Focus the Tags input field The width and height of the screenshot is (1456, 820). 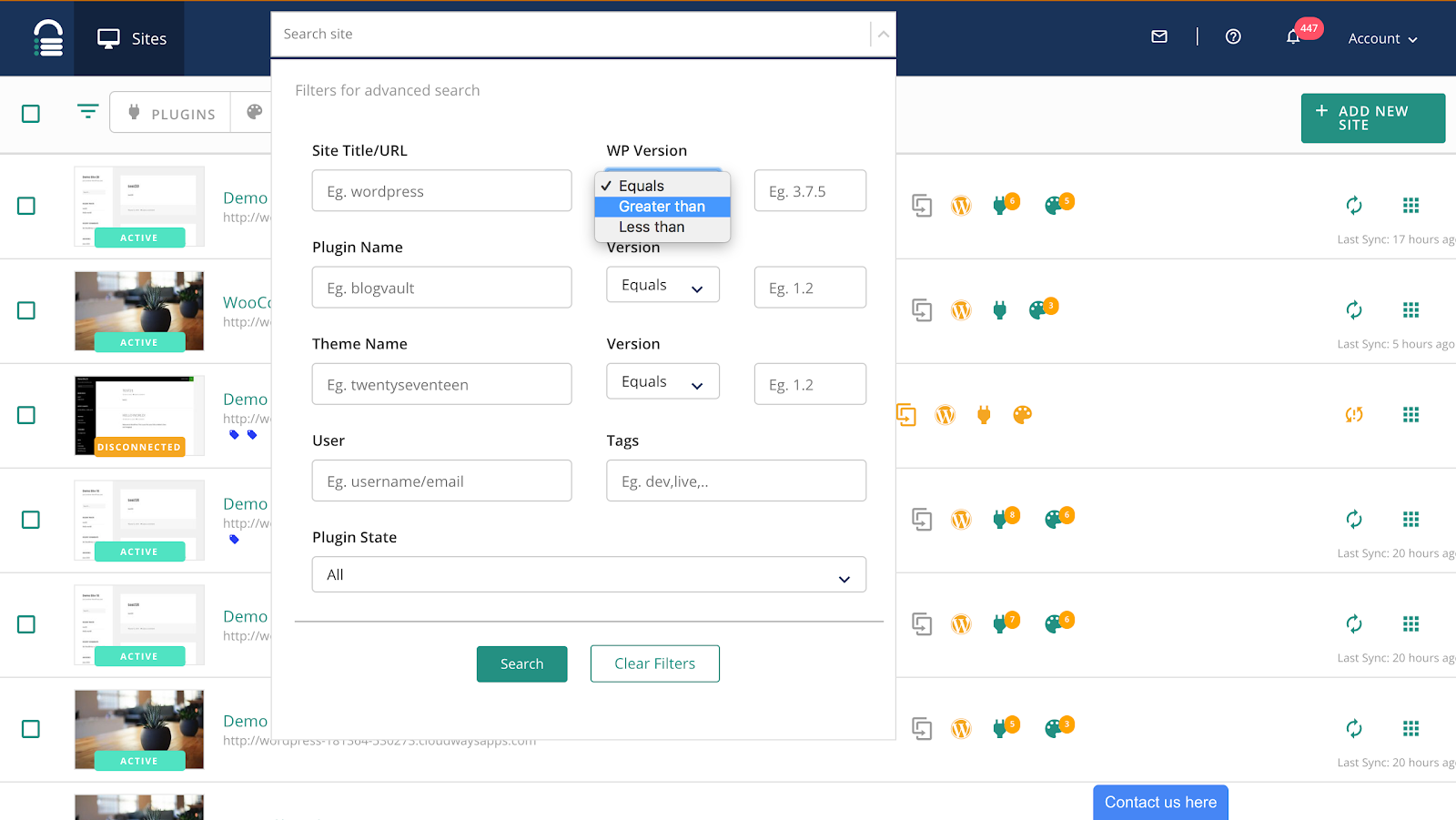[x=736, y=481]
